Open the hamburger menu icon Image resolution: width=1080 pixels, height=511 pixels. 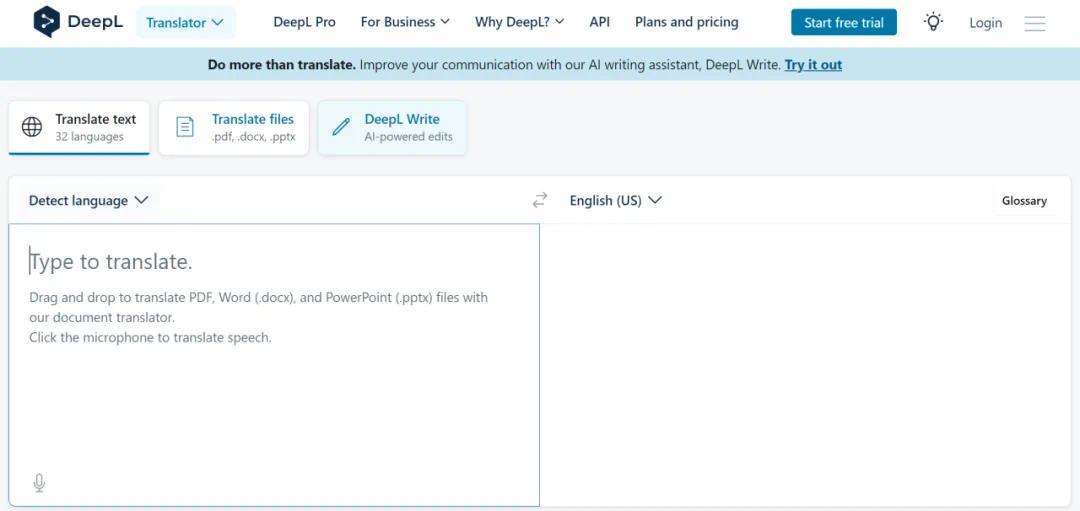pos(1035,23)
